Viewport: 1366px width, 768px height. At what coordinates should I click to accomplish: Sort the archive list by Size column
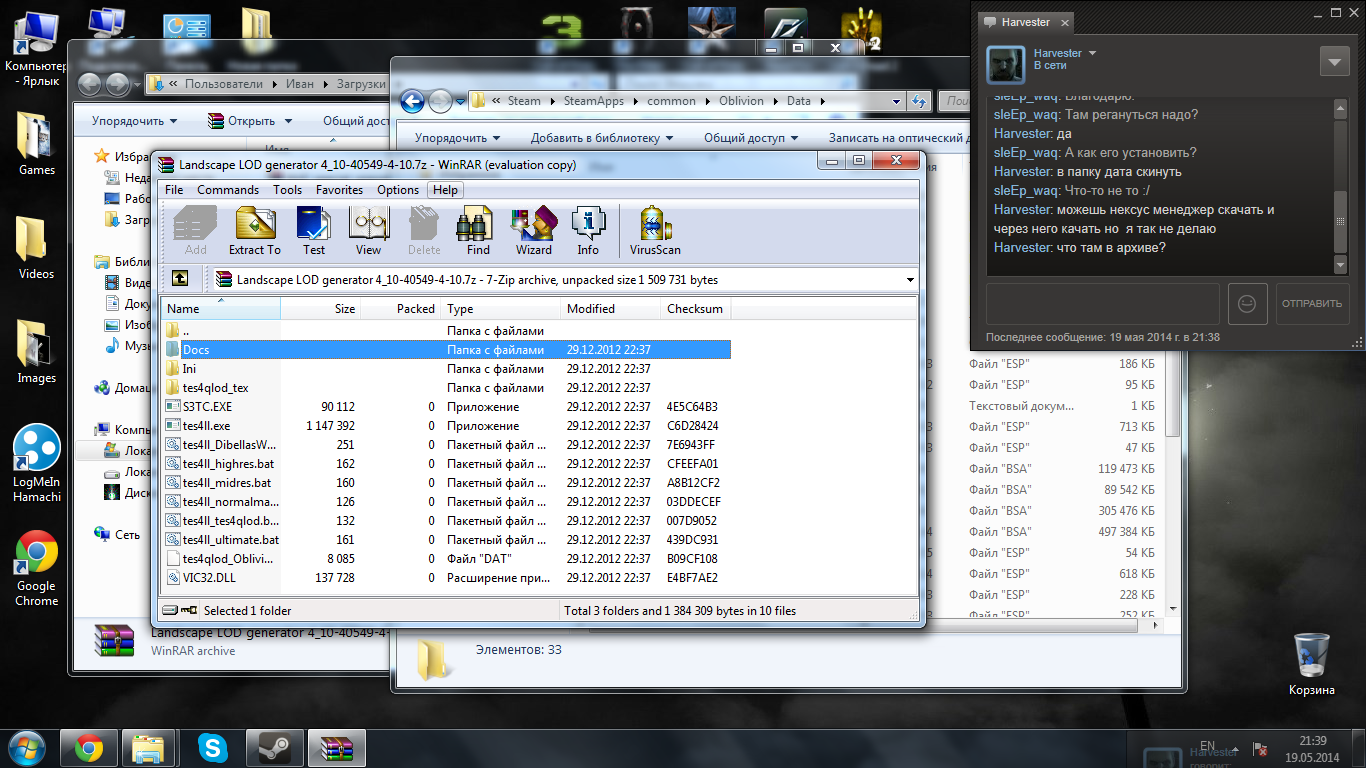320,309
